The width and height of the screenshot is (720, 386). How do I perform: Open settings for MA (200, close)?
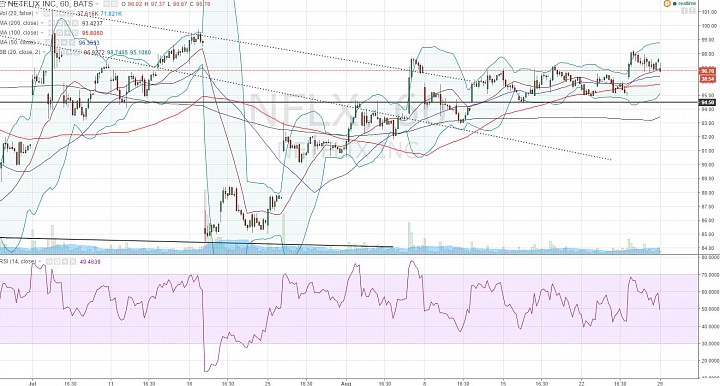(60, 23)
